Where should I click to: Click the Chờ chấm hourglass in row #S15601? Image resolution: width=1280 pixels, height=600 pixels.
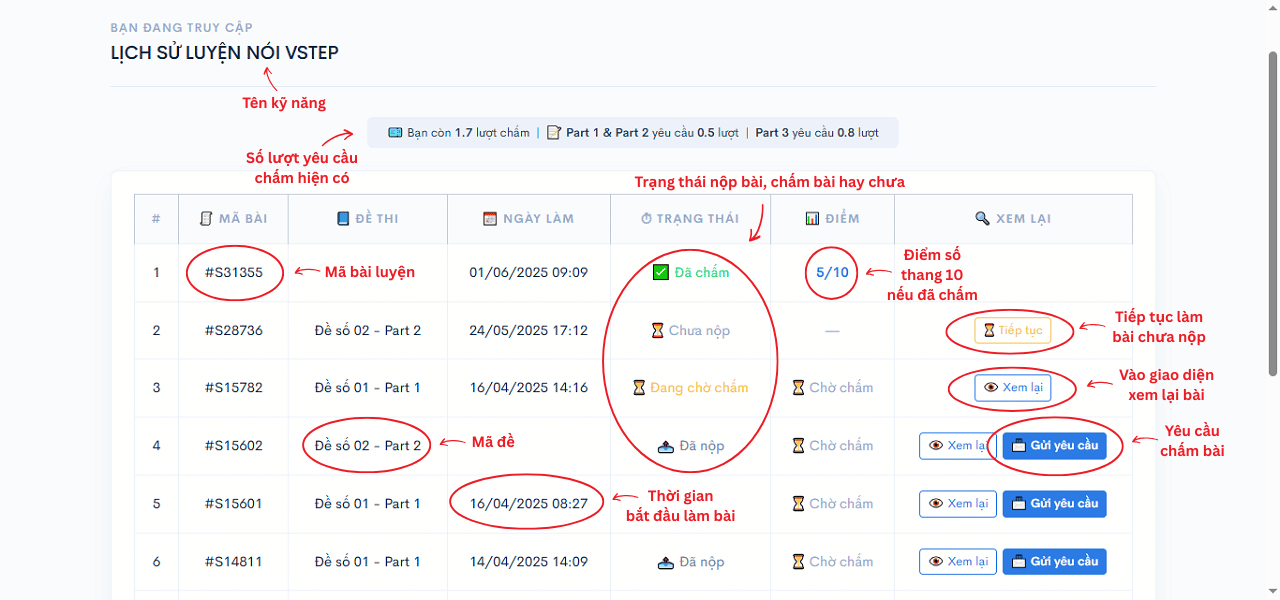[x=798, y=503]
